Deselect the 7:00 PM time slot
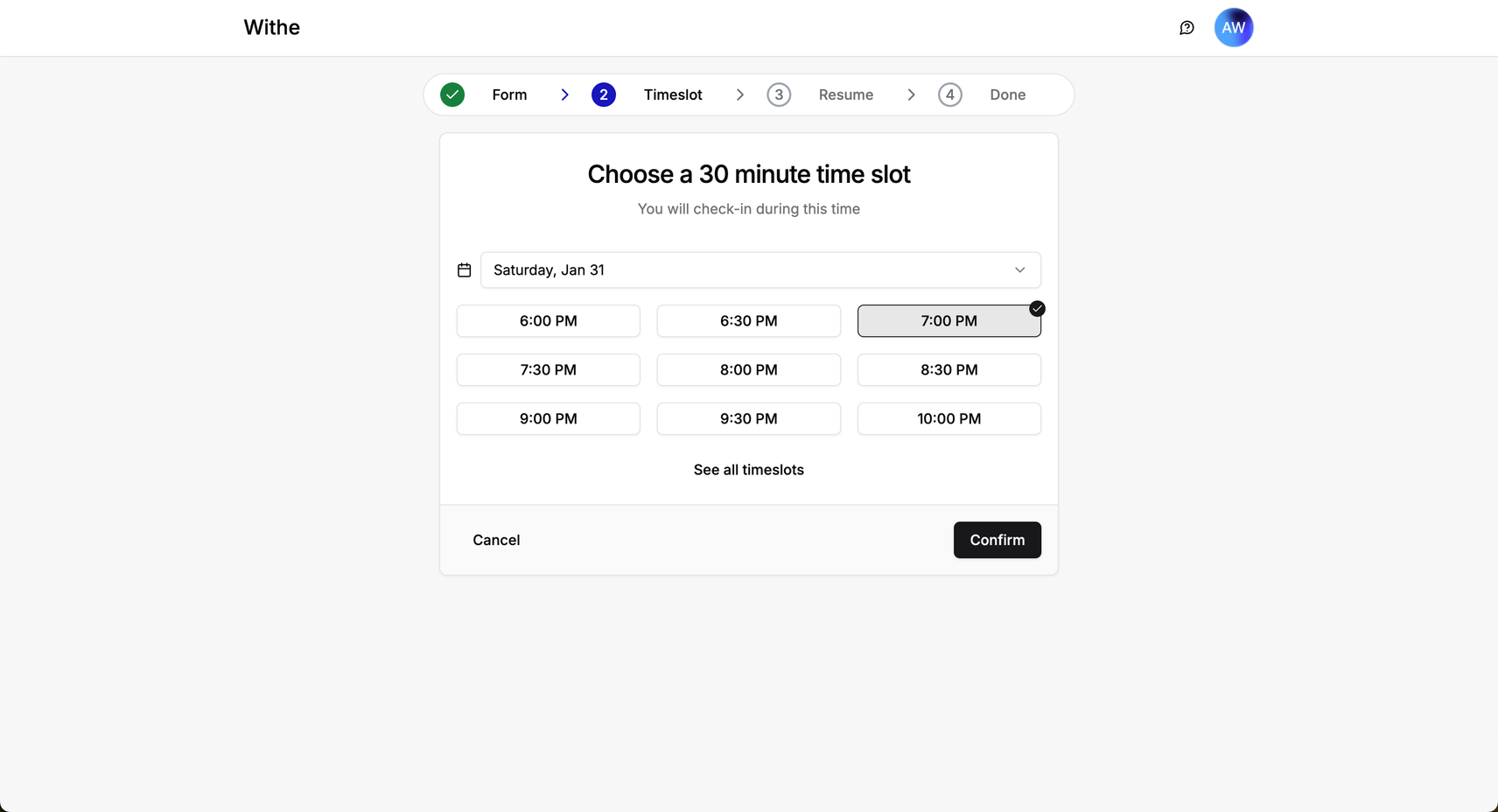Screen dimensions: 1498x812 949,321
